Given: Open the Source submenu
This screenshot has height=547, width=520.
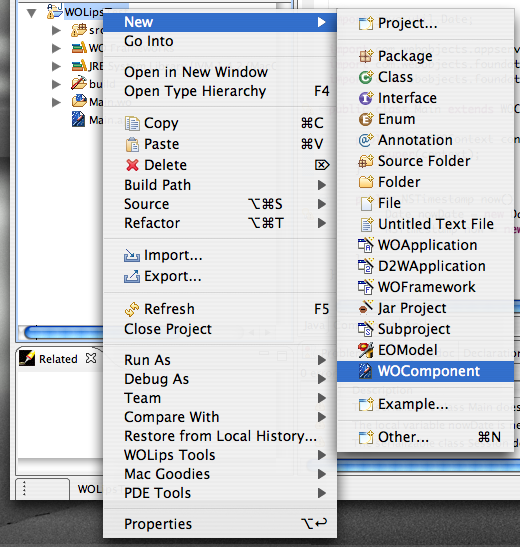Looking at the screenshot, I should 220,204.
